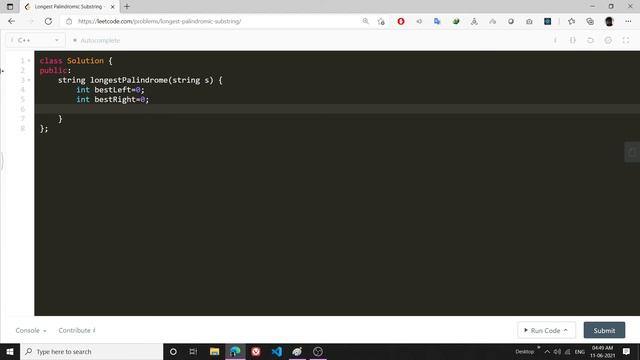Open browser Settings and more menu

[x=628, y=21]
